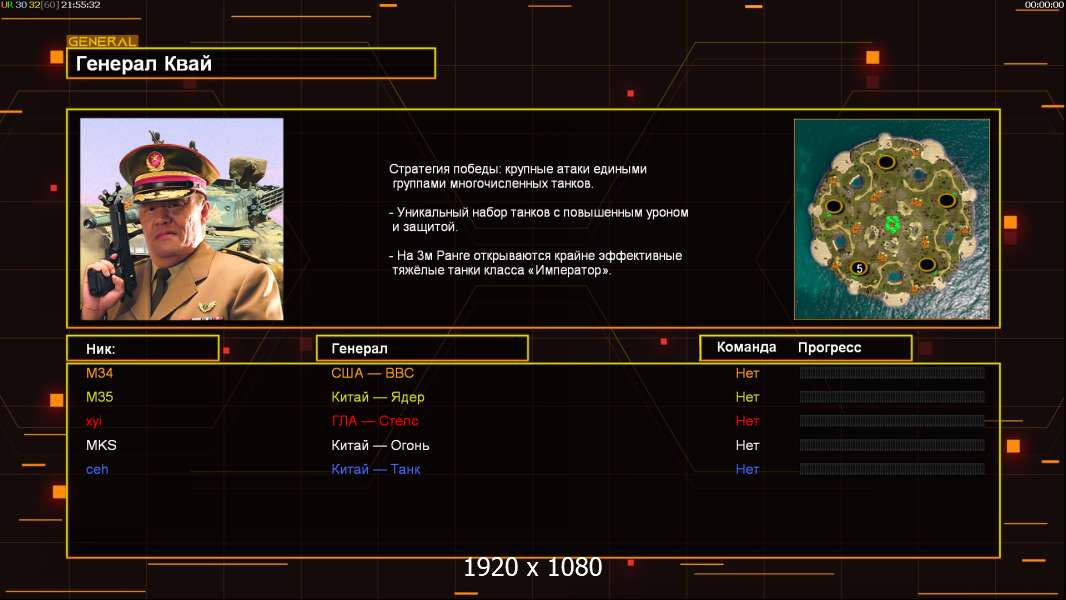Click the loading progress bar for ceh

click(892, 469)
